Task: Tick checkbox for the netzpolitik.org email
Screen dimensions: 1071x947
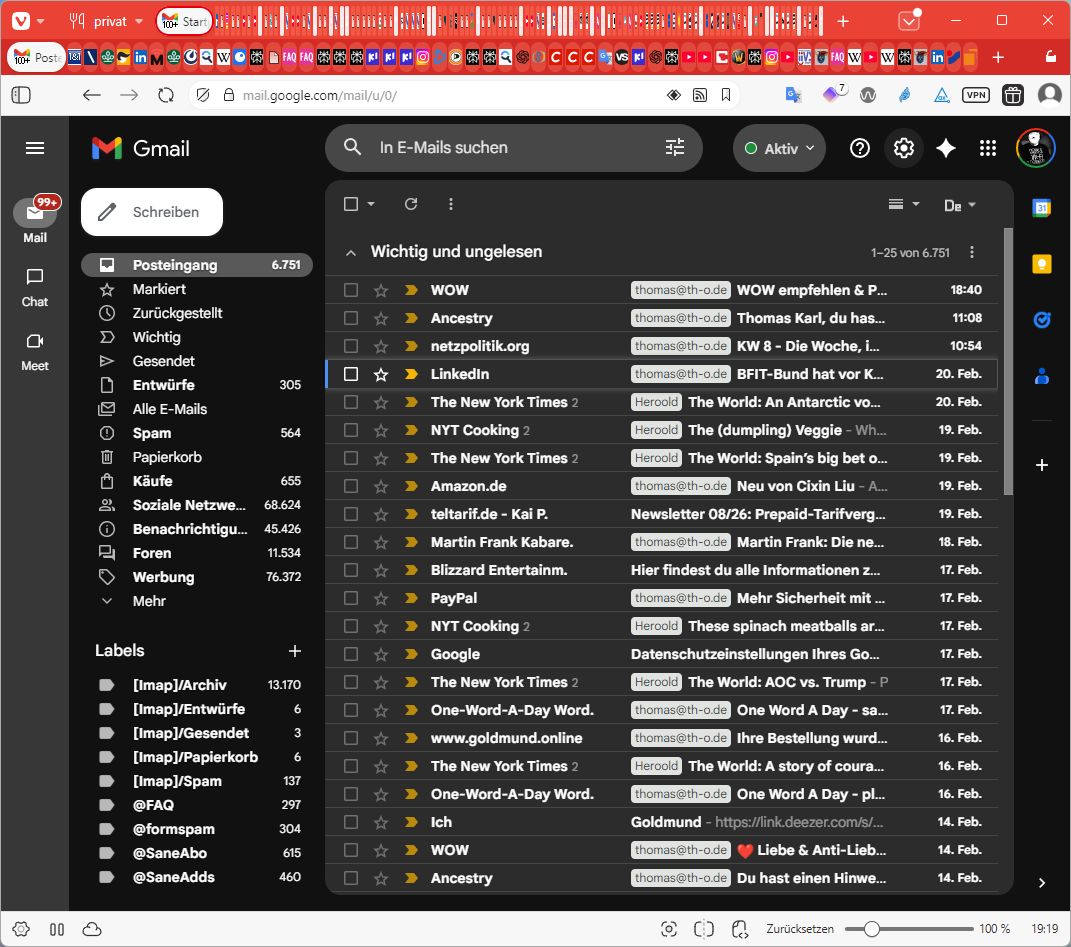Action: [x=351, y=346]
